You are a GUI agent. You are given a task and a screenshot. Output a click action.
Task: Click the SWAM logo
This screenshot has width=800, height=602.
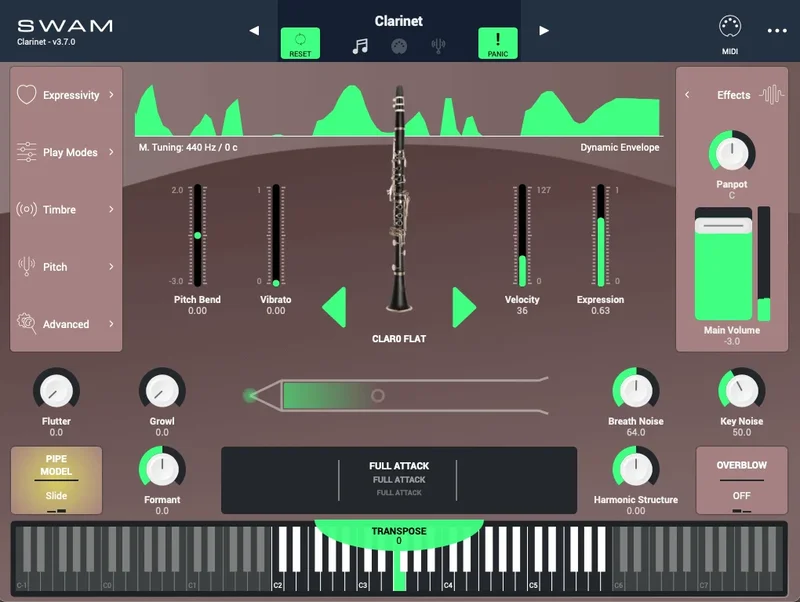(65, 26)
